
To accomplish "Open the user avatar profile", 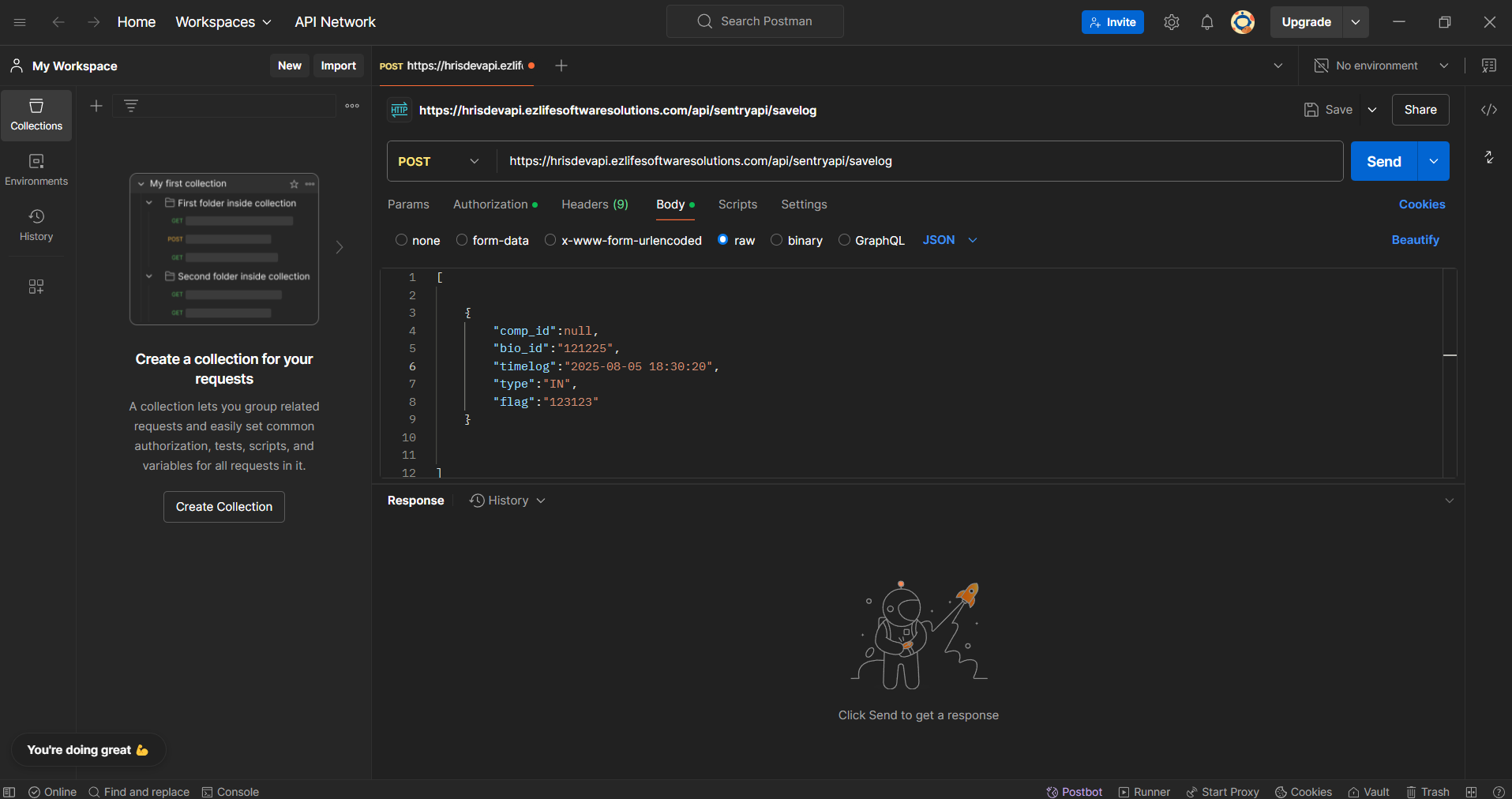I will [x=1243, y=22].
